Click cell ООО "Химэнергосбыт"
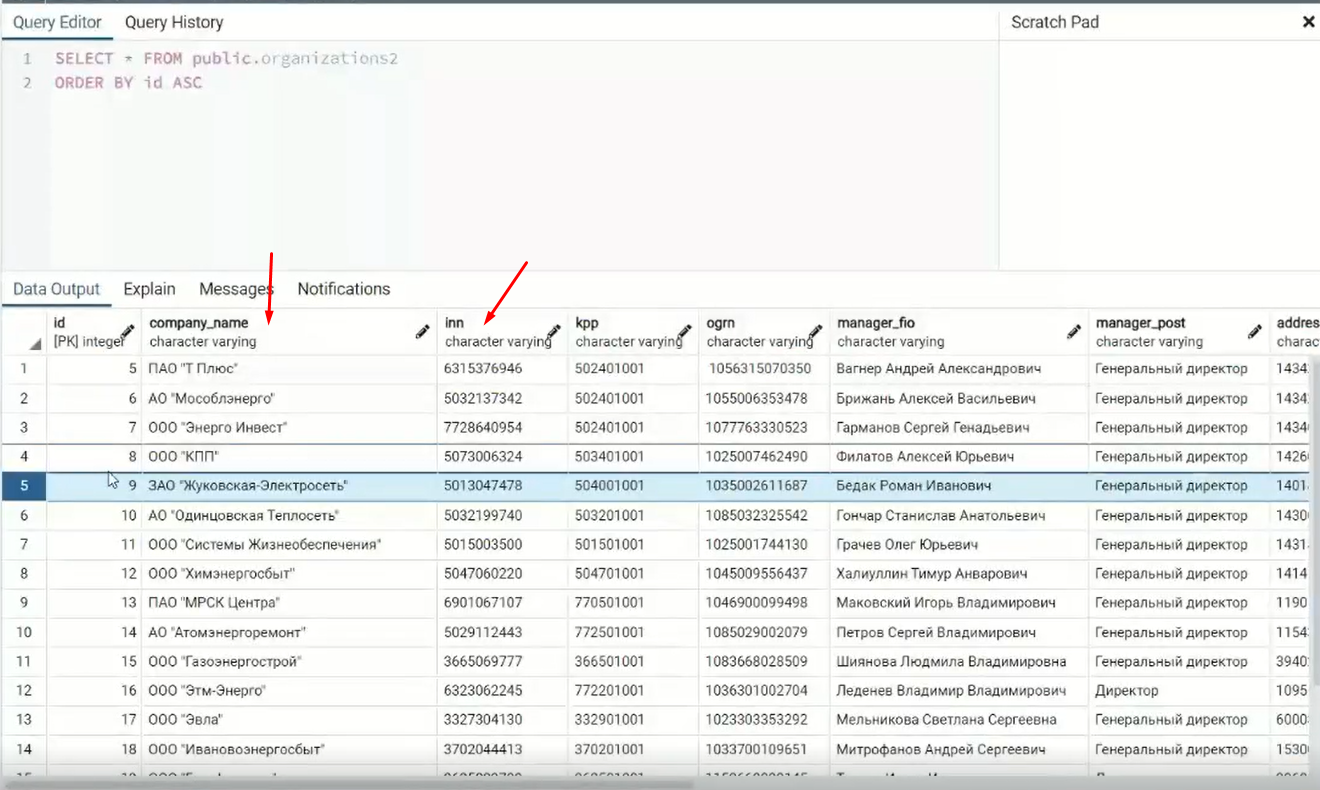The height and width of the screenshot is (790, 1320). pos(289,574)
